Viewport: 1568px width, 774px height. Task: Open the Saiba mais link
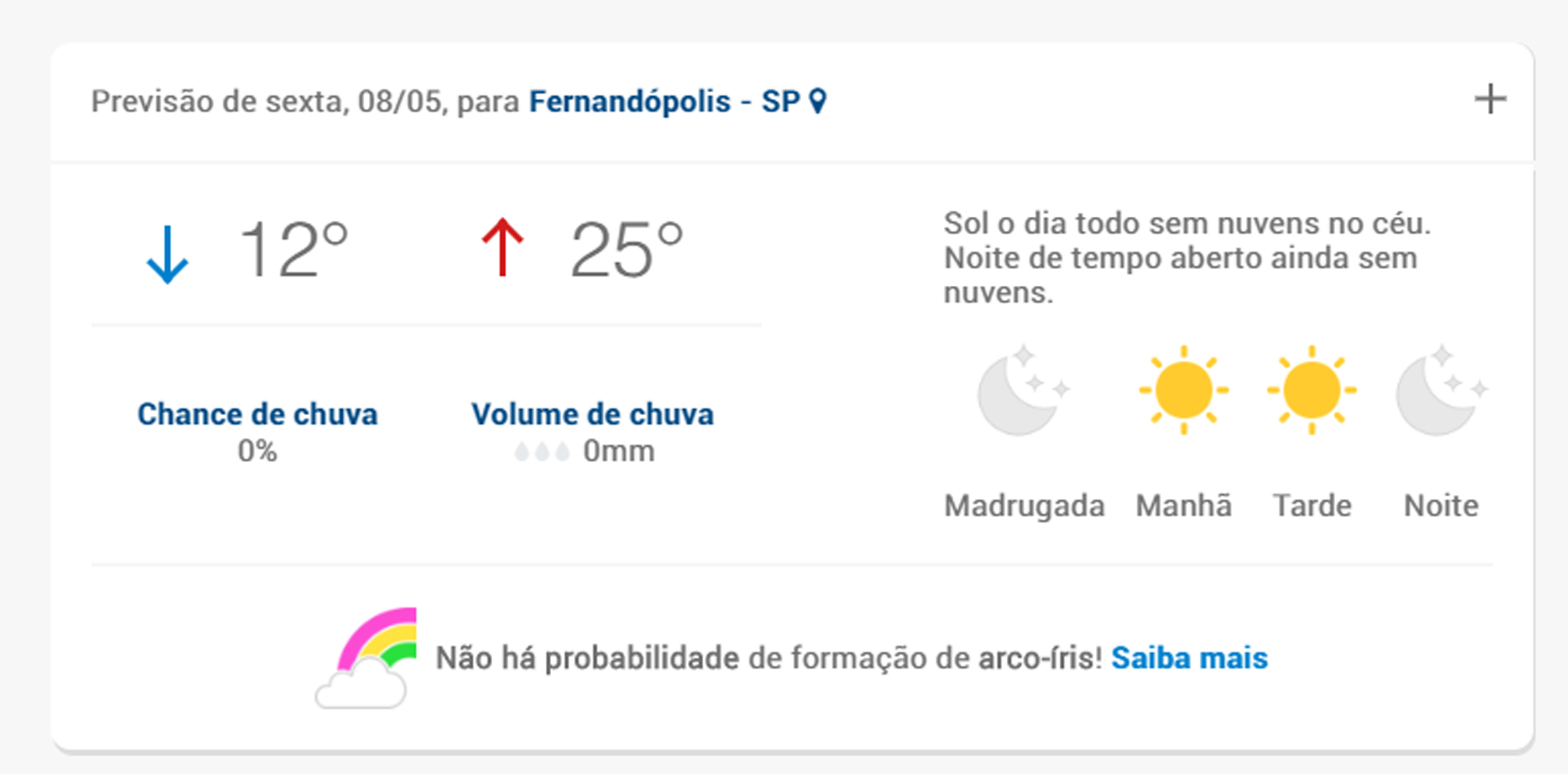1189,658
